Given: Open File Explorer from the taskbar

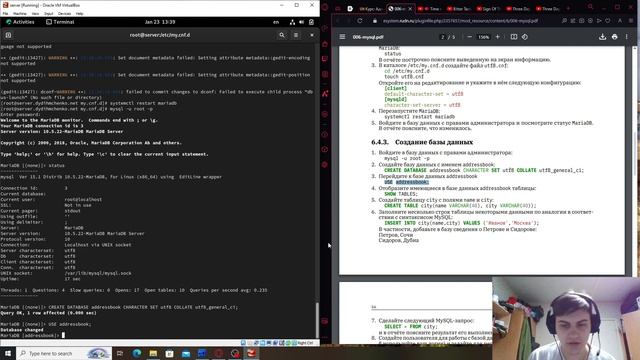Looking at the screenshot, I should [153, 353].
